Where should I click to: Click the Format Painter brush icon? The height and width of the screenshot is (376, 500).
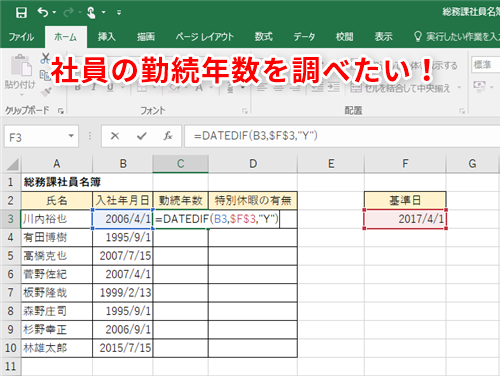pyautogui.click(x=46, y=92)
